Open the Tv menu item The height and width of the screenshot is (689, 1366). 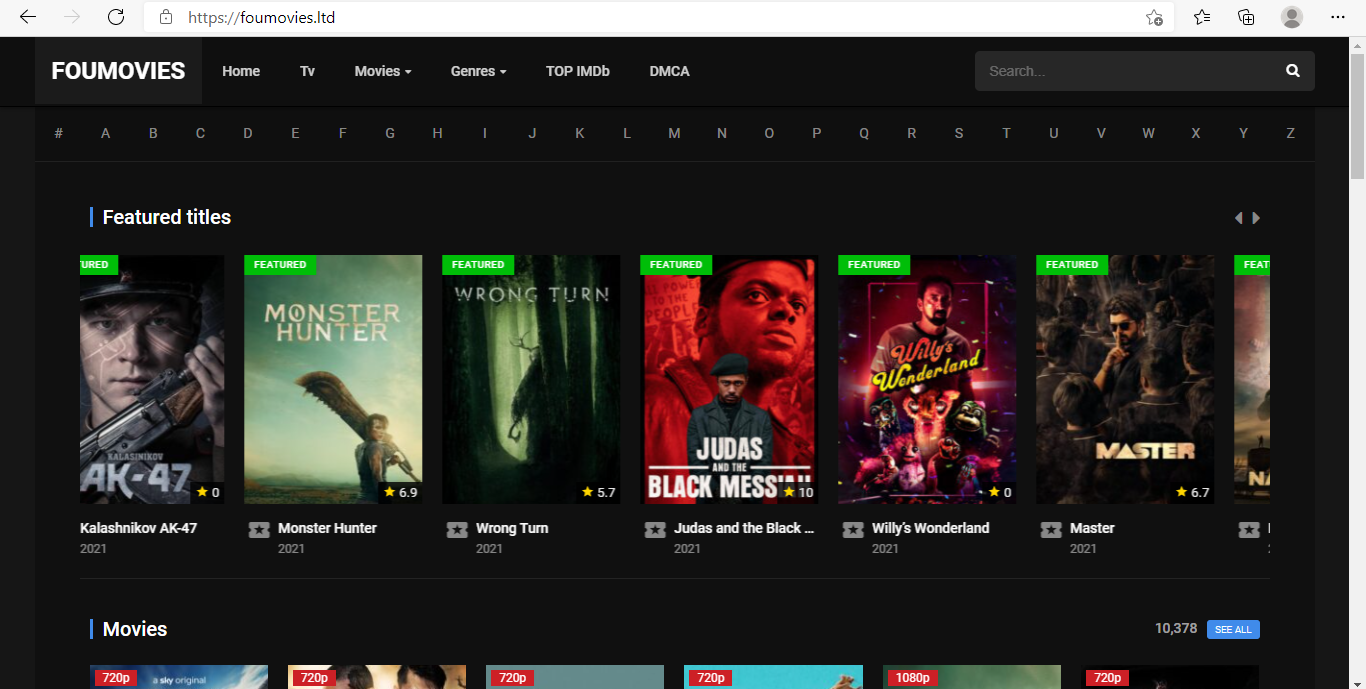point(307,71)
